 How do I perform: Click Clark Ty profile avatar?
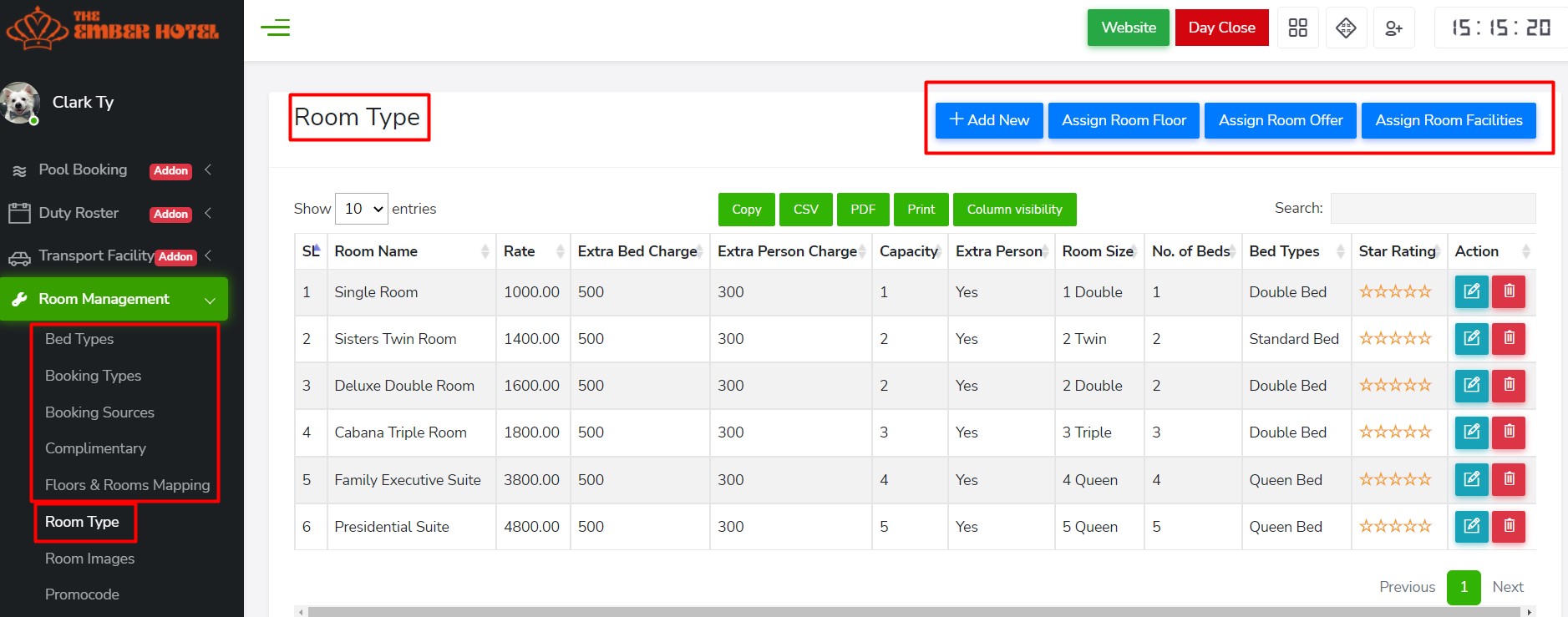pyautogui.click(x=20, y=103)
